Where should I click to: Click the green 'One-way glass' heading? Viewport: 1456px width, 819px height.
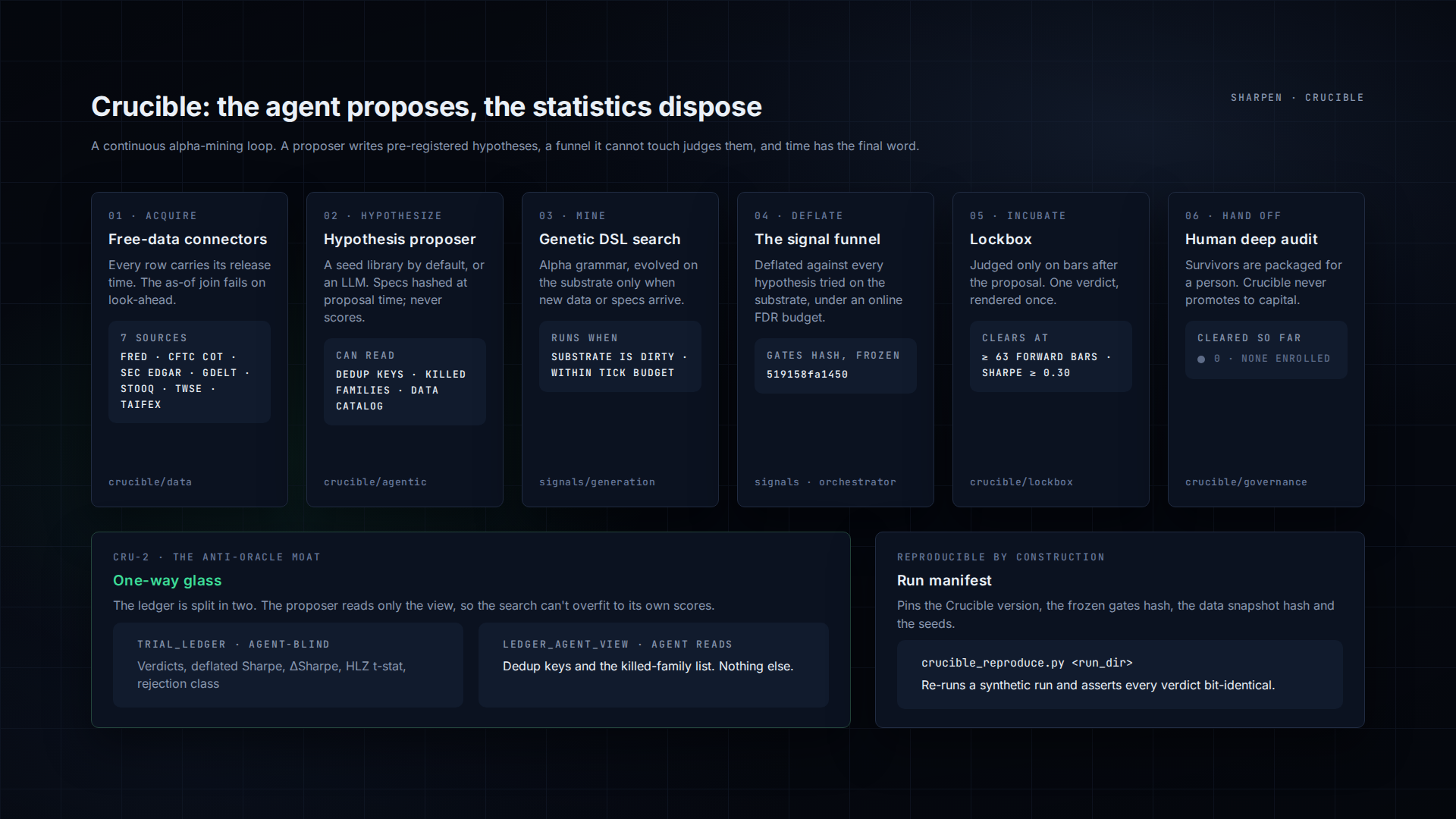pyautogui.click(x=168, y=580)
